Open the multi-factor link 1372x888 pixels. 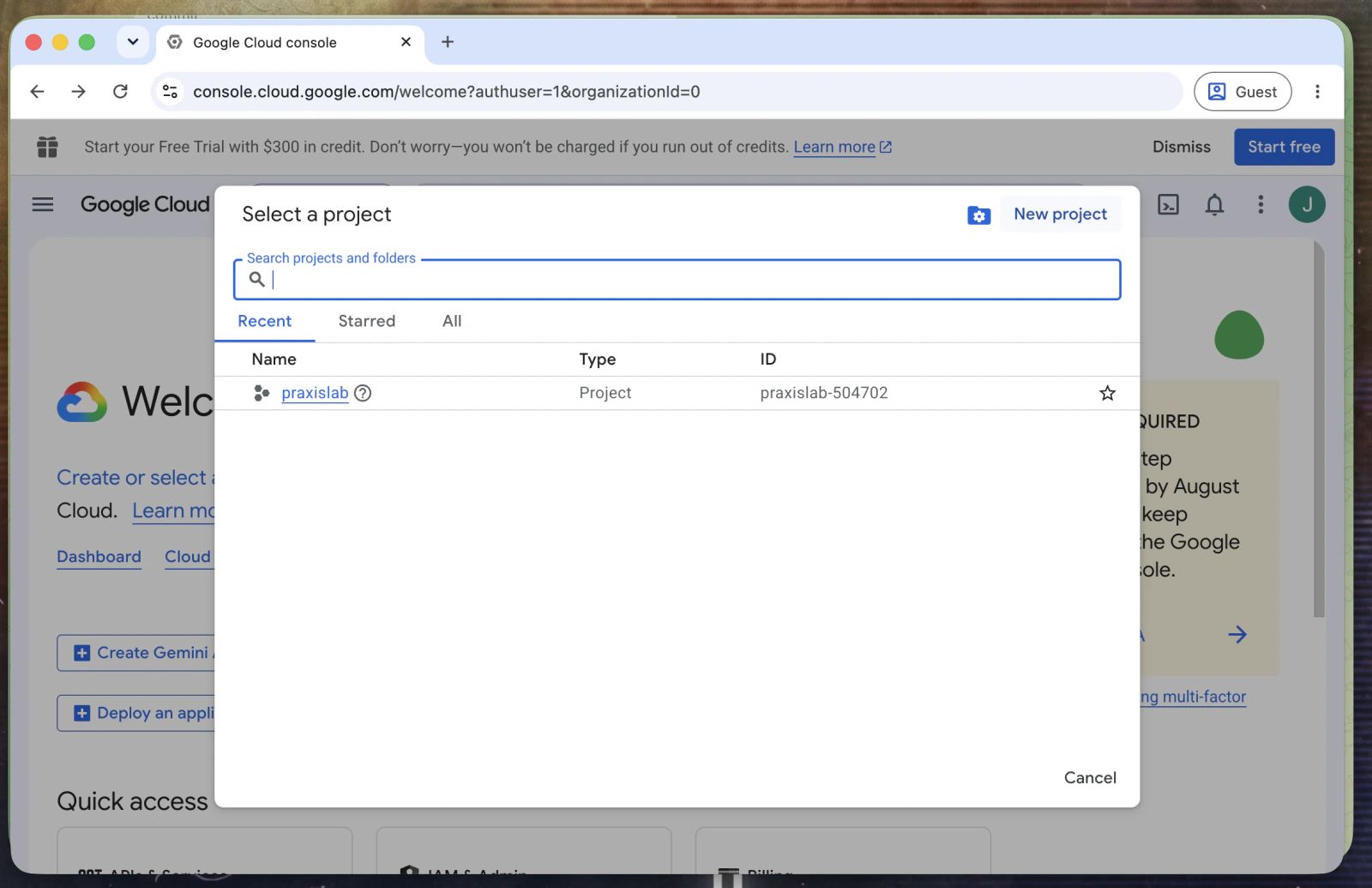click(x=1193, y=697)
